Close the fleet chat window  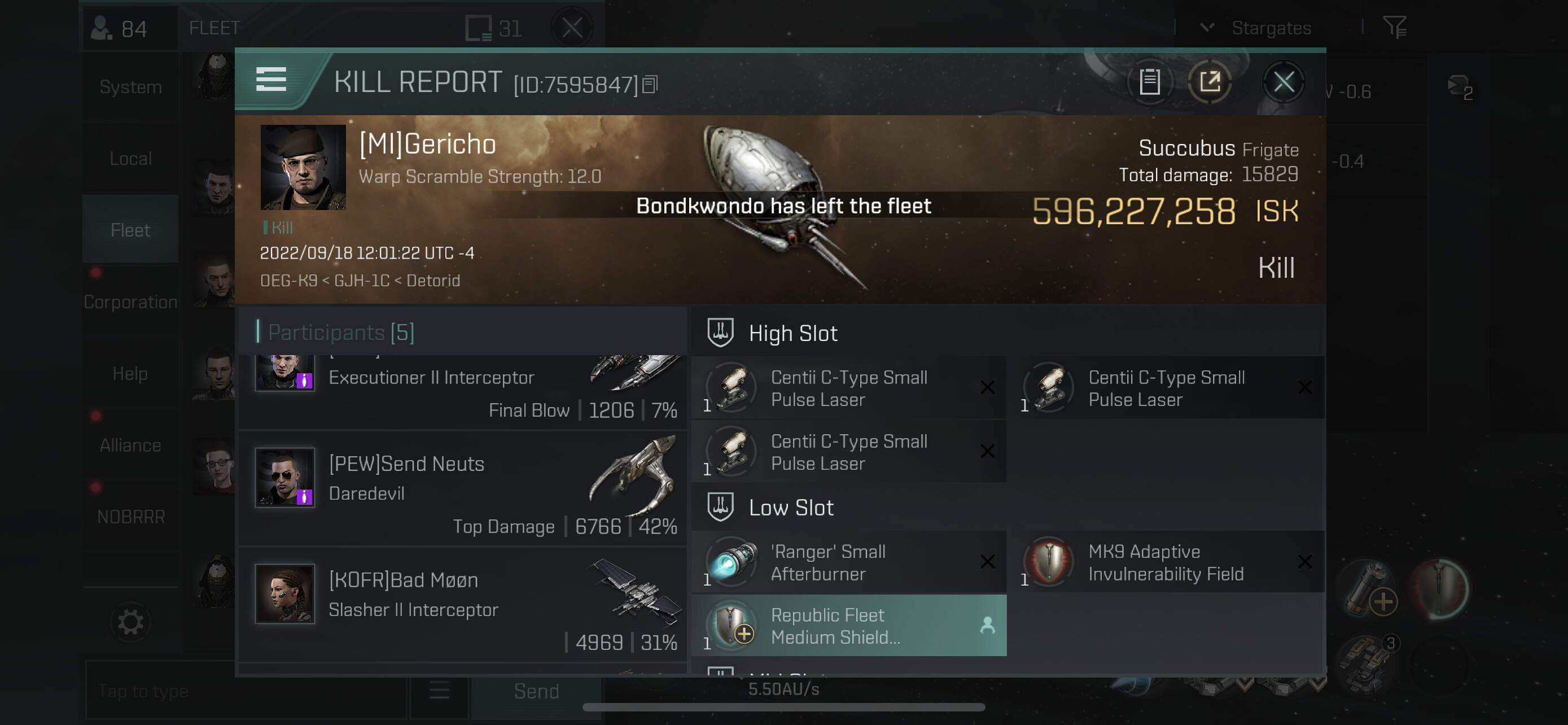[x=572, y=28]
